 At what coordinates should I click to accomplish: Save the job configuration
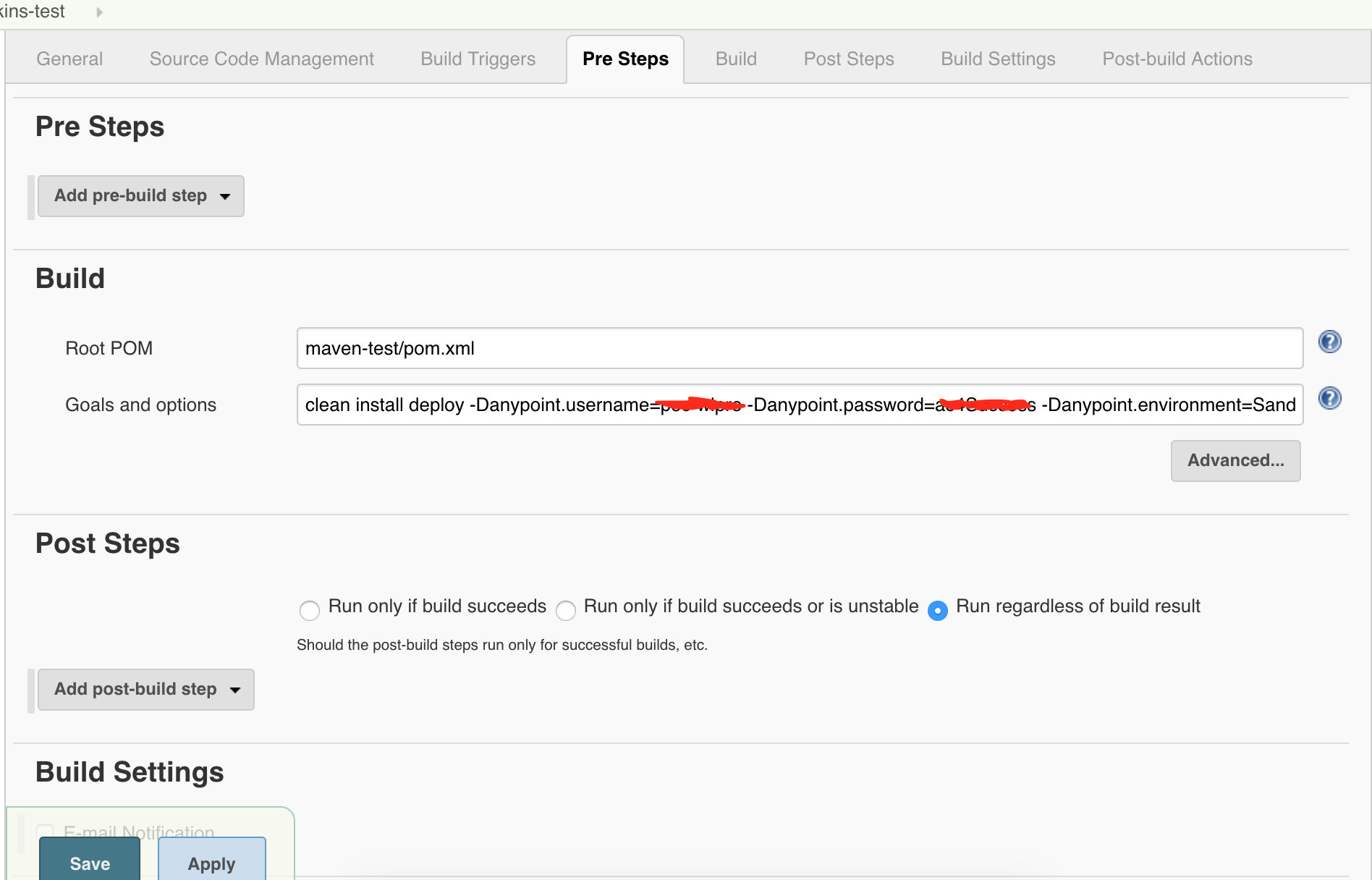point(90,863)
